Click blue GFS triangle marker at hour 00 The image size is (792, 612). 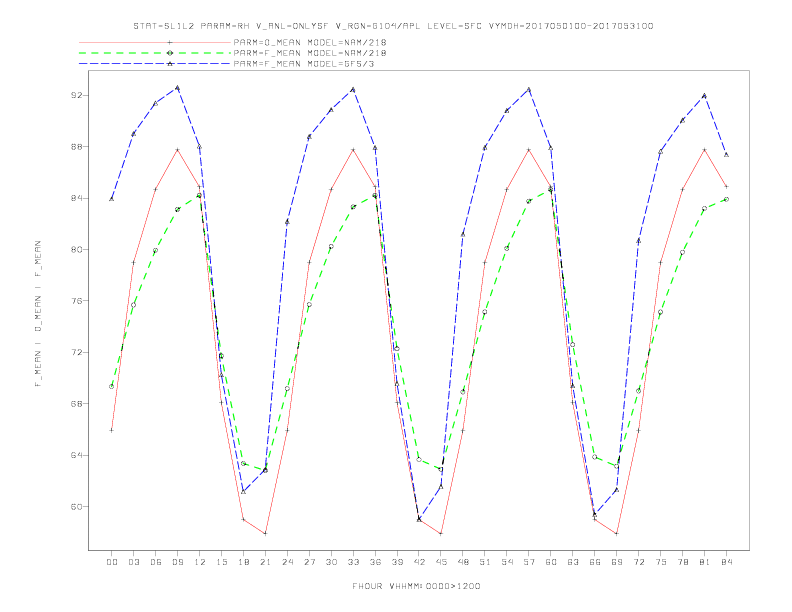(112, 199)
